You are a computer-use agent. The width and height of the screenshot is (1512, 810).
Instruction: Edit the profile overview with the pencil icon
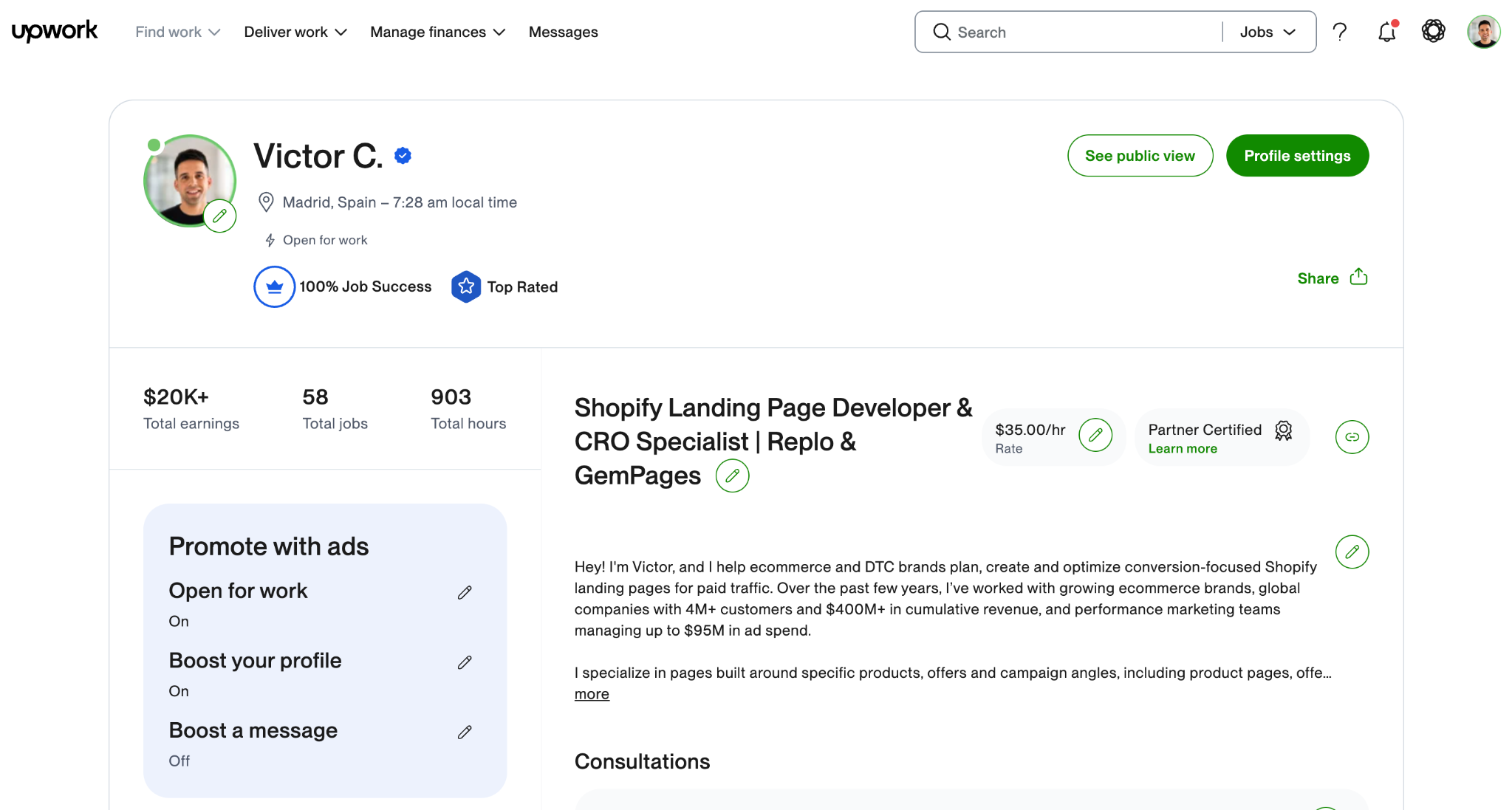pyautogui.click(x=1352, y=552)
